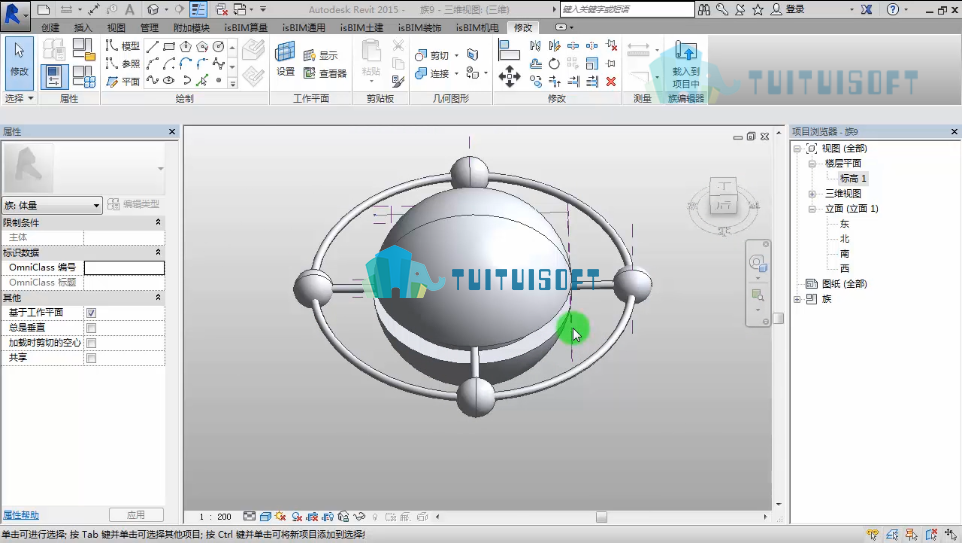Select the Rotate tool

pyautogui.click(x=554, y=63)
